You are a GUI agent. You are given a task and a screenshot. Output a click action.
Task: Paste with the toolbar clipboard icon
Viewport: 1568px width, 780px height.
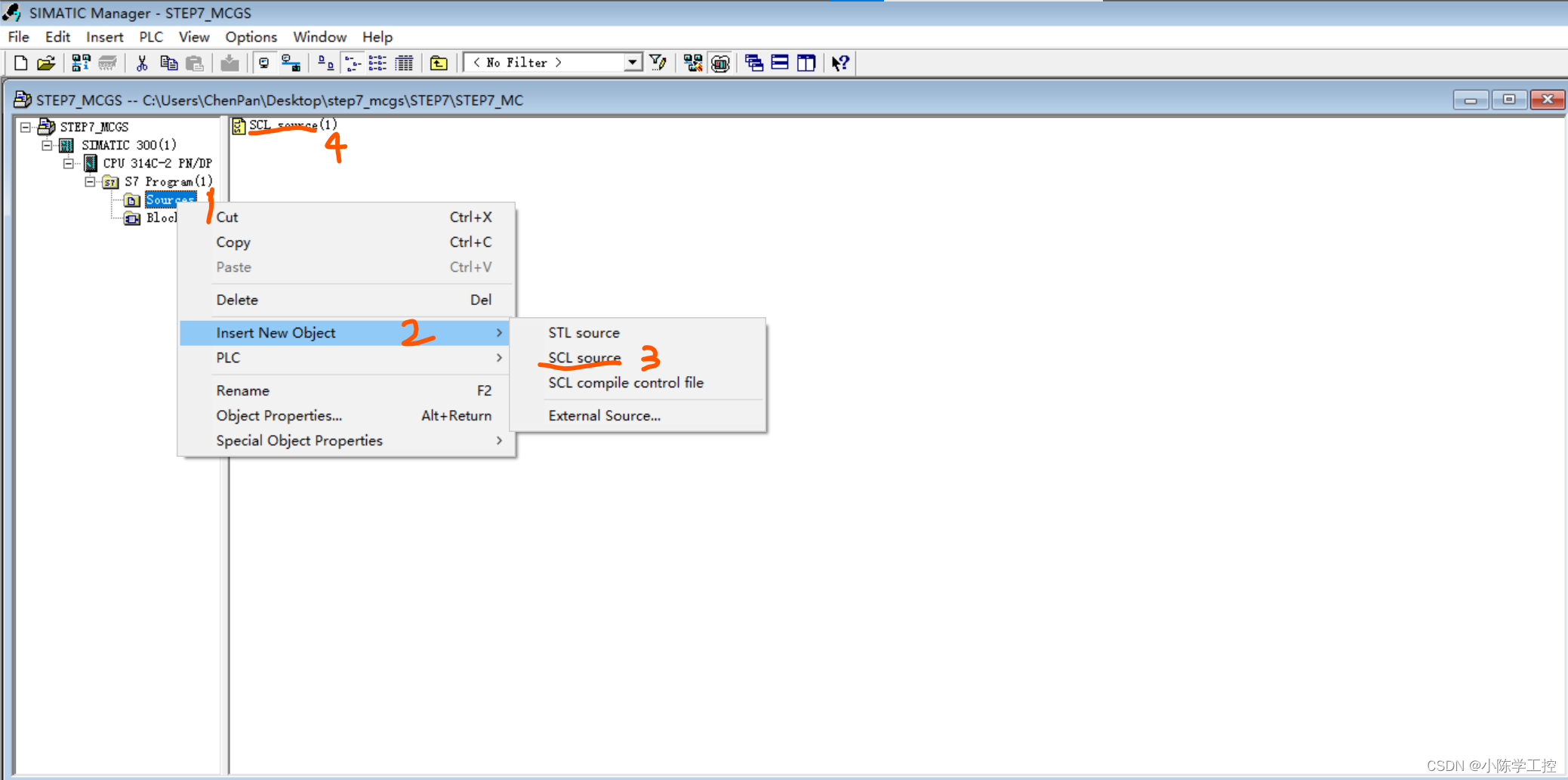[195, 63]
